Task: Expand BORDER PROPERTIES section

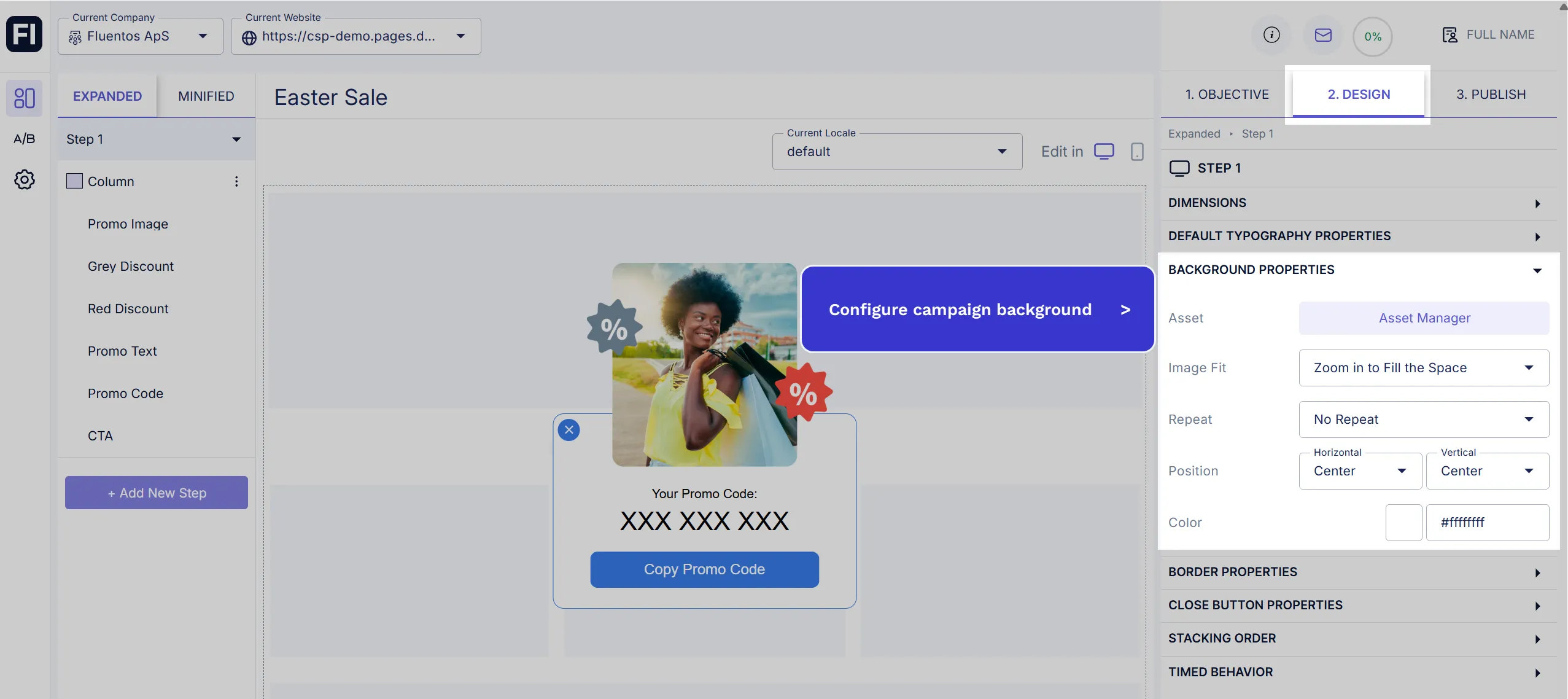Action: (x=1358, y=572)
